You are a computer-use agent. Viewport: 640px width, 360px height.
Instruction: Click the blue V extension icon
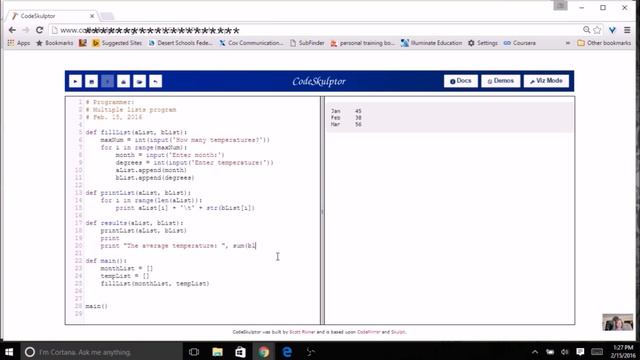[612, 30]
